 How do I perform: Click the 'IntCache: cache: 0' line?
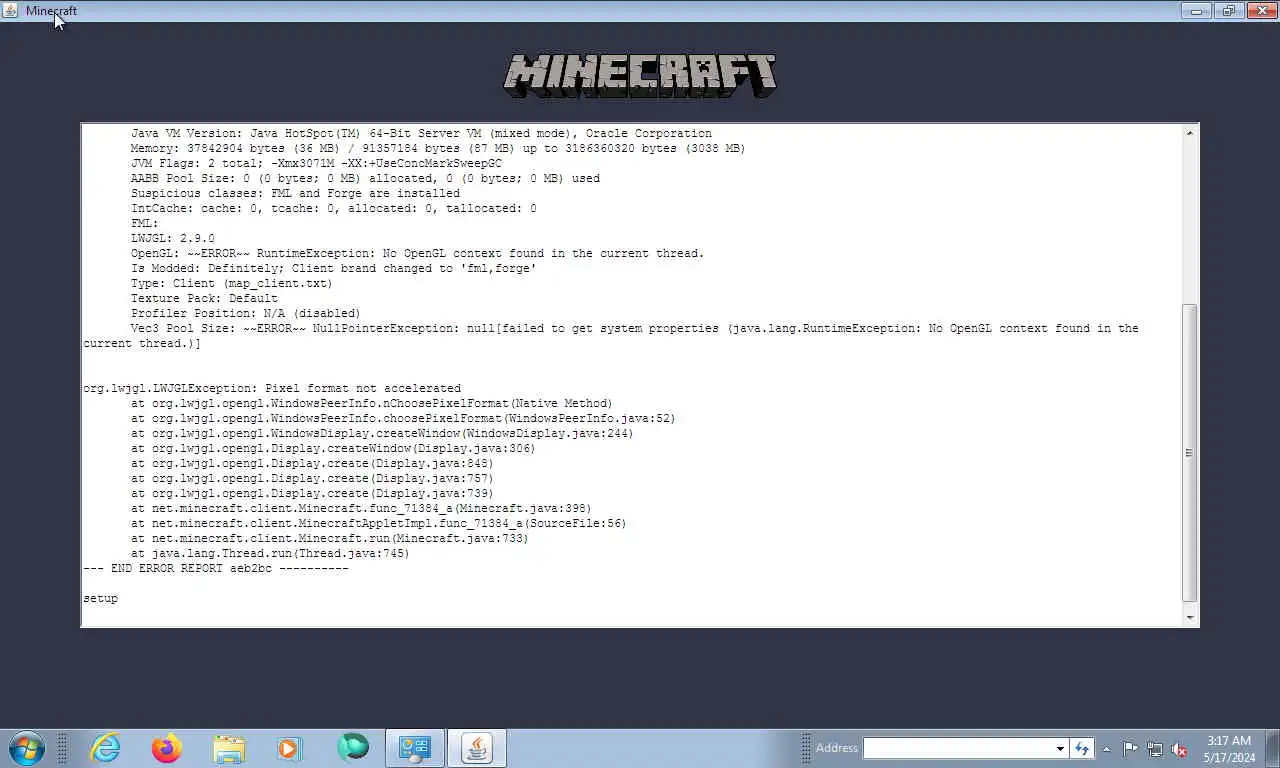[333, 208]
